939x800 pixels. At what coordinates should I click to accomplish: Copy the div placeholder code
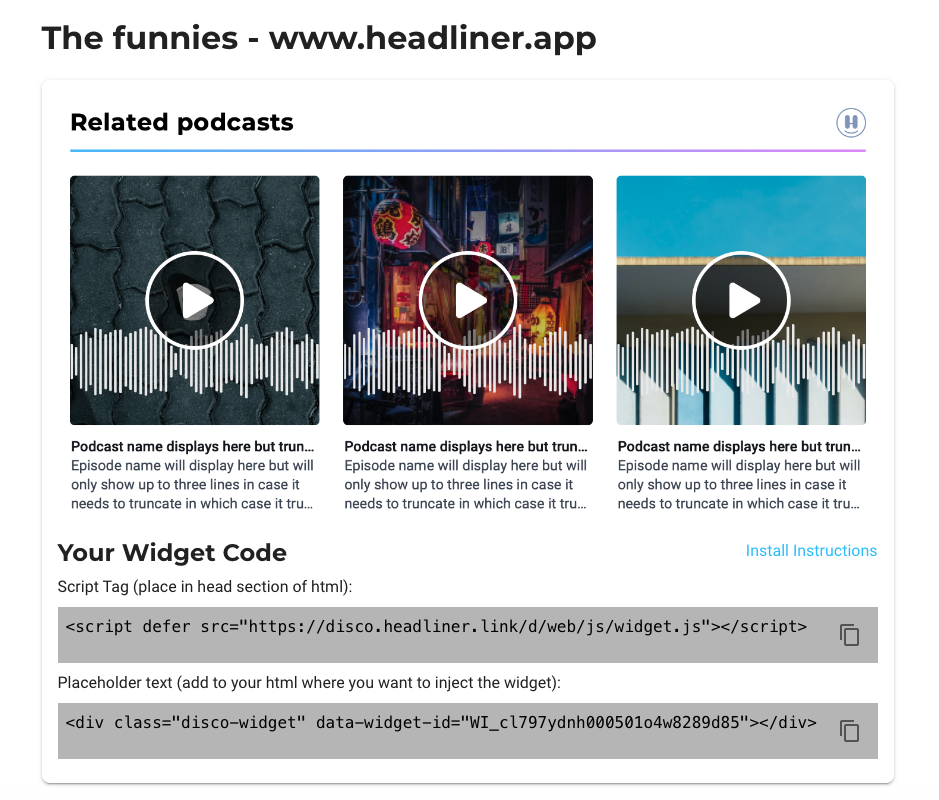pos(849,731)
